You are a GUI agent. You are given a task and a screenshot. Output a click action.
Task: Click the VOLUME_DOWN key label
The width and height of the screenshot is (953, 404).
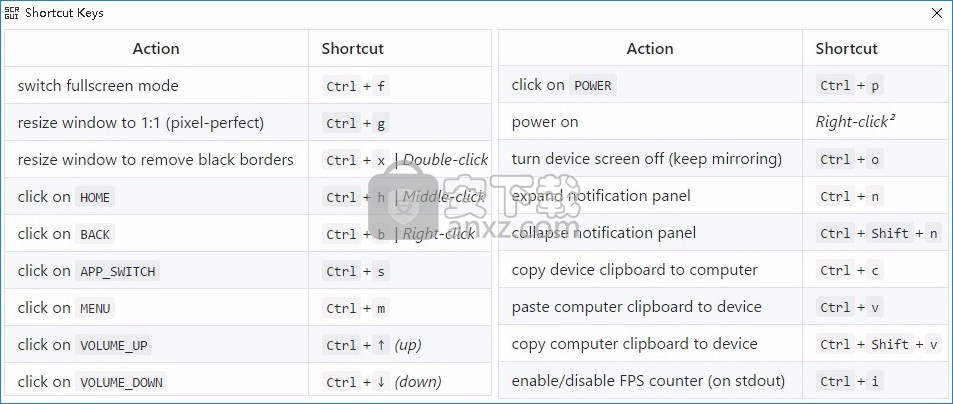[121, 383]
